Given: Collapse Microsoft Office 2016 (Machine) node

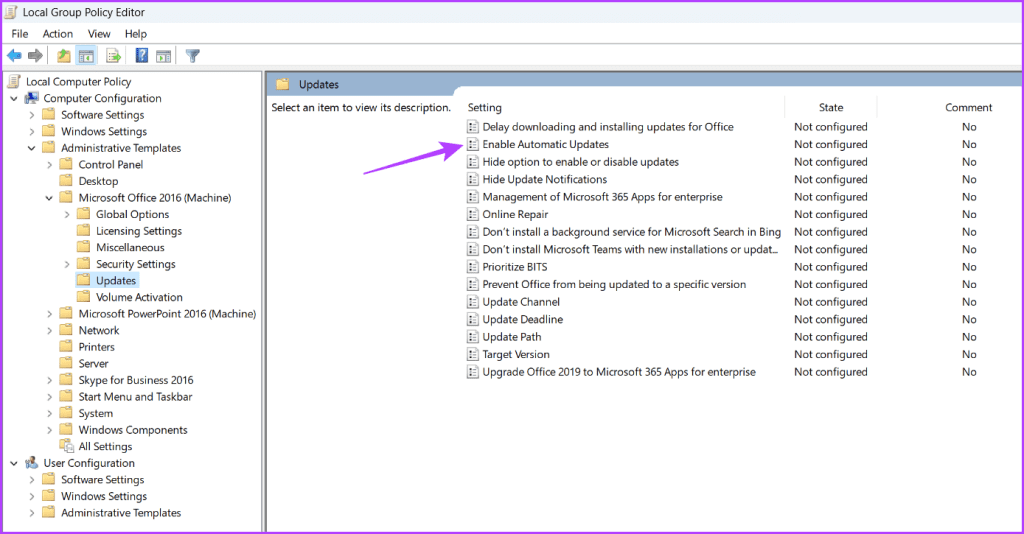Looking at the screenshot, I should (x=49, y=198).
